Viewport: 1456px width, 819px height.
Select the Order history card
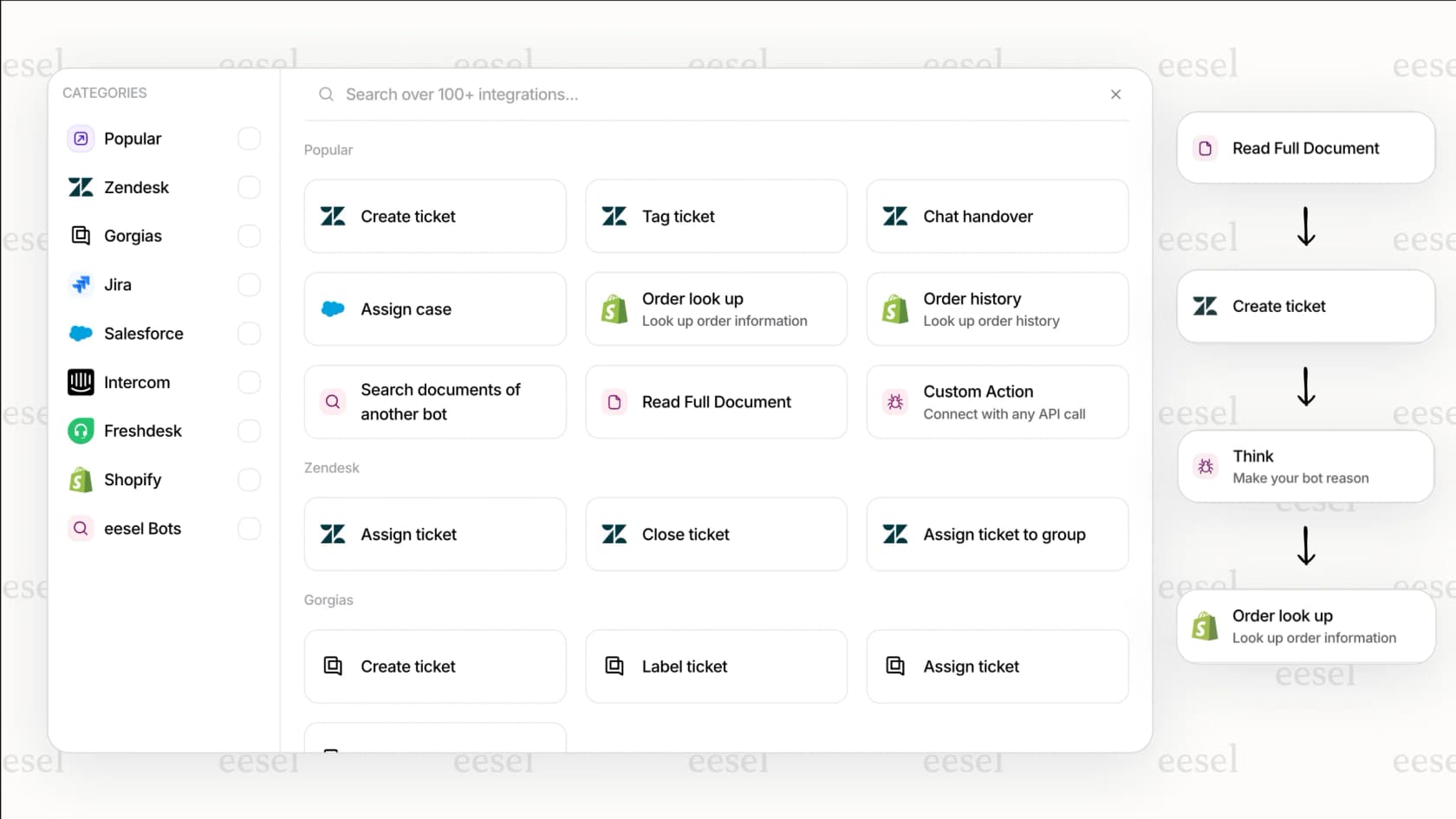(998, 309)
